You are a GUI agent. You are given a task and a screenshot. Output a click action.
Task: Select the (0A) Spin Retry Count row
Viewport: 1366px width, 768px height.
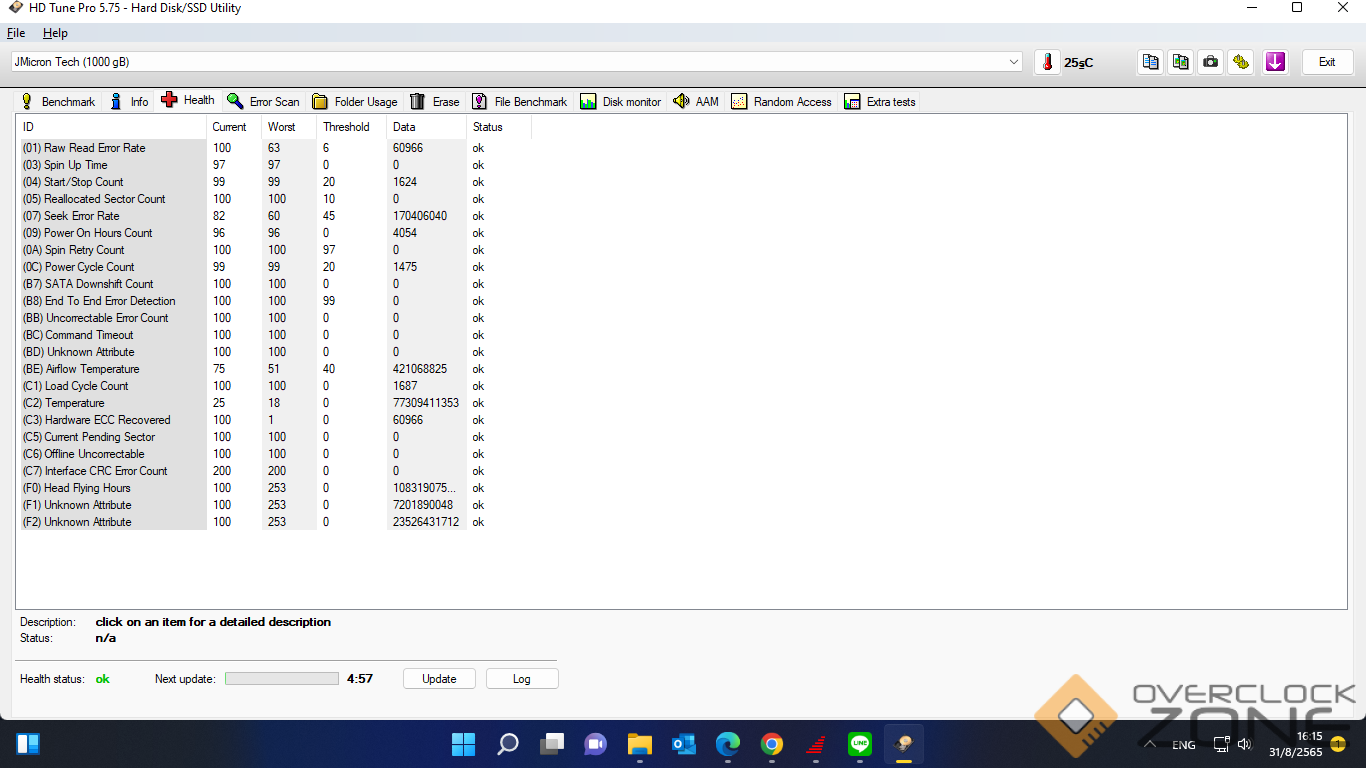274,250
